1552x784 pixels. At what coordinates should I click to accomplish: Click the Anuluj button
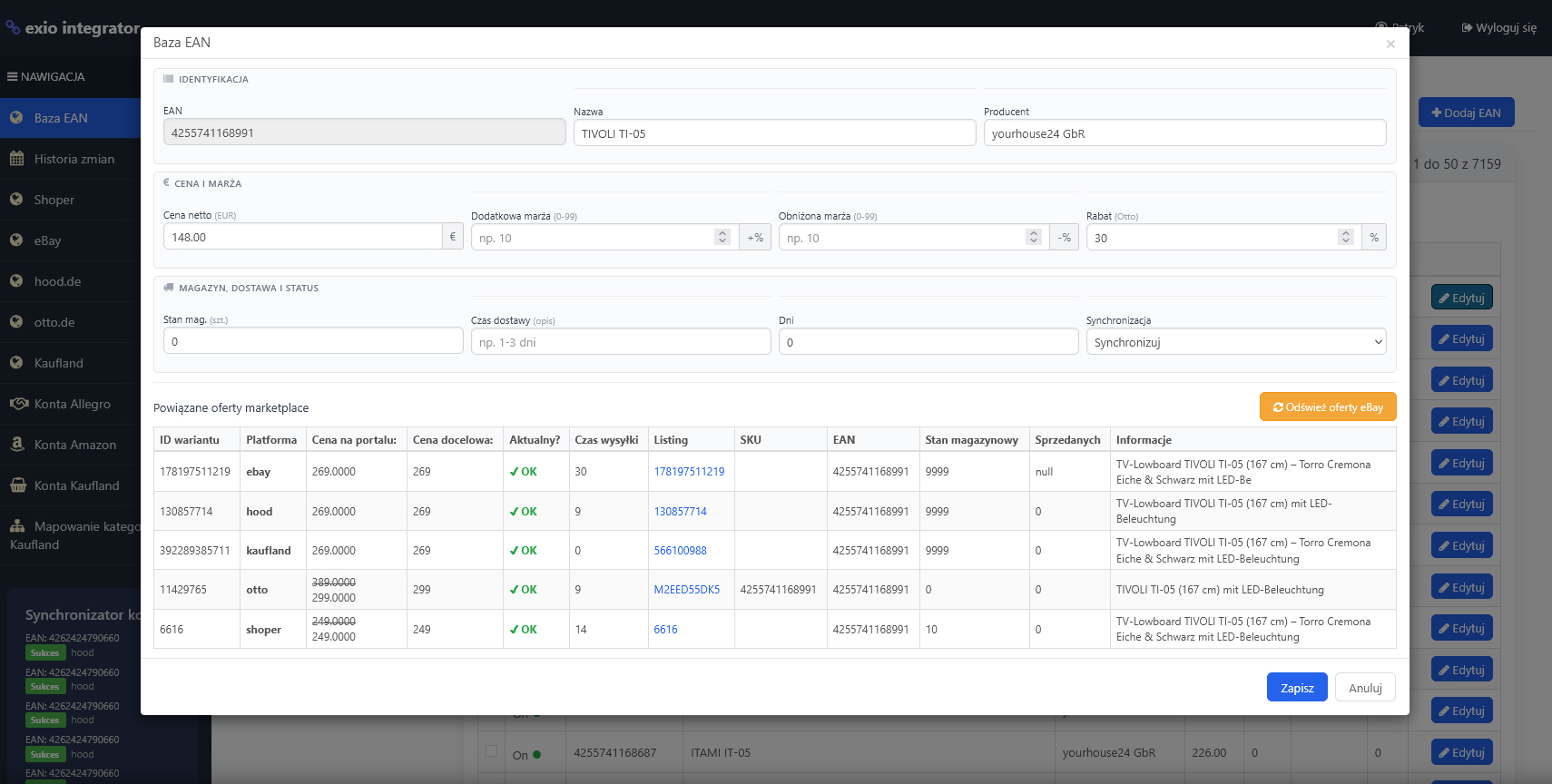pyautogui.click(x=1365, y=688)
